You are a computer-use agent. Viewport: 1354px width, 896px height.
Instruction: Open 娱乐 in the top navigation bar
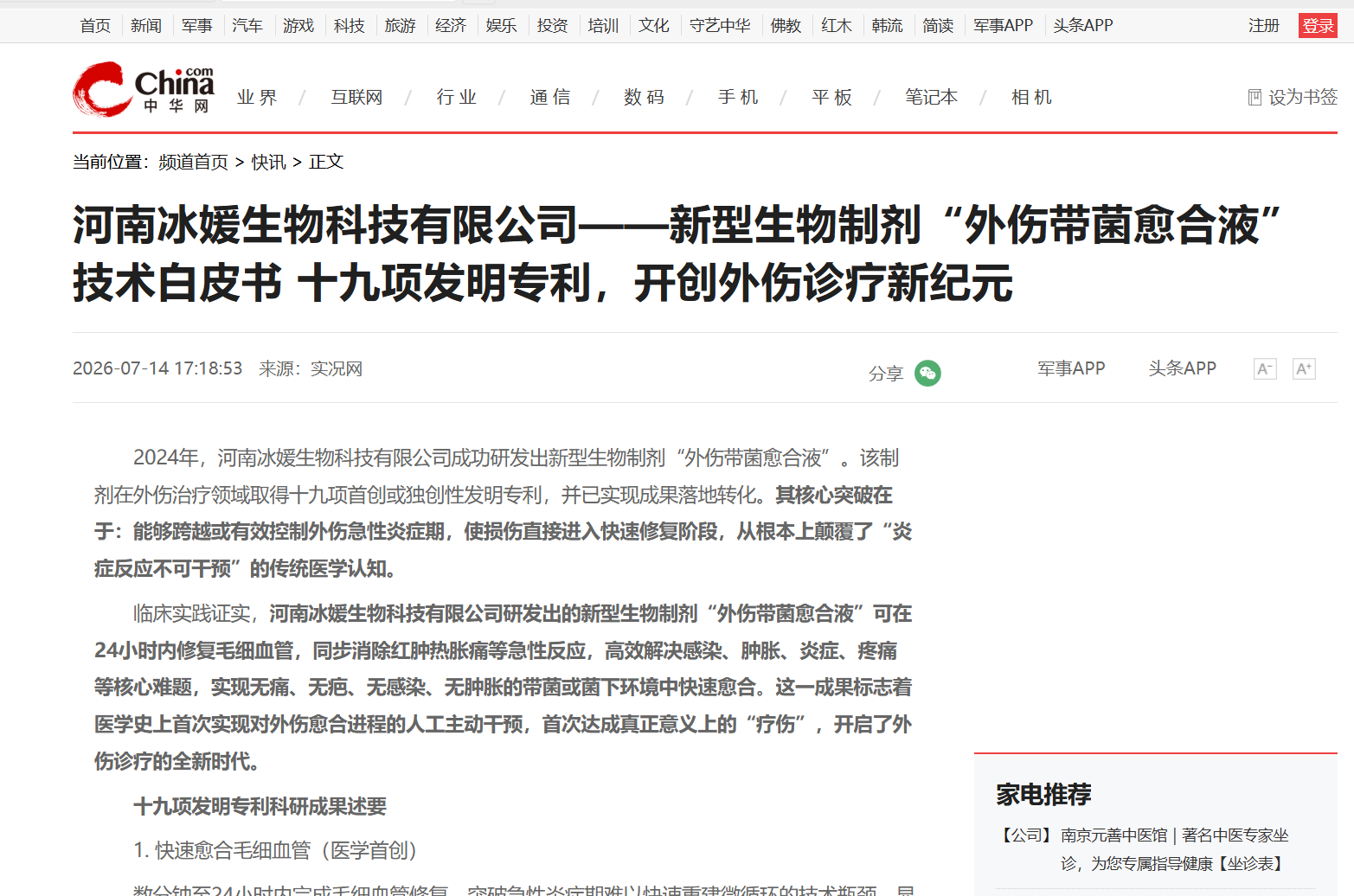coord(502,26)
